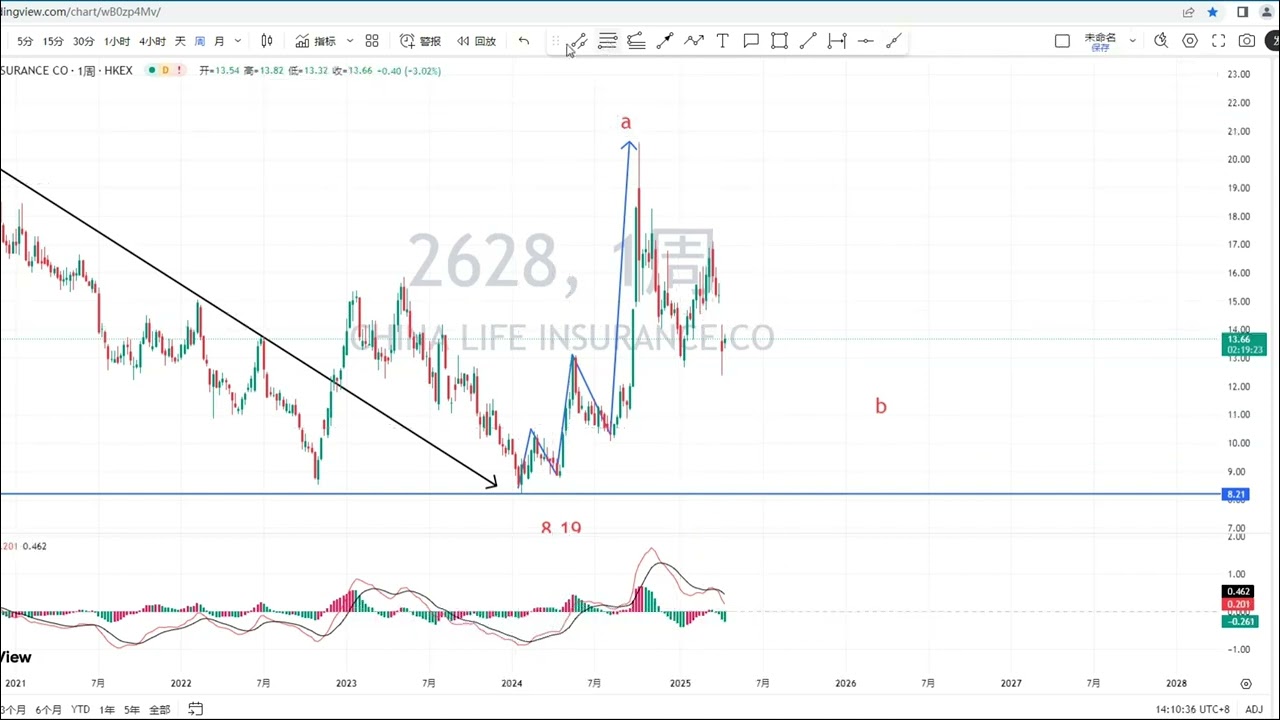Open candlestick chart type selector
Screen dimensions: 1280x720
pos(267,41)
